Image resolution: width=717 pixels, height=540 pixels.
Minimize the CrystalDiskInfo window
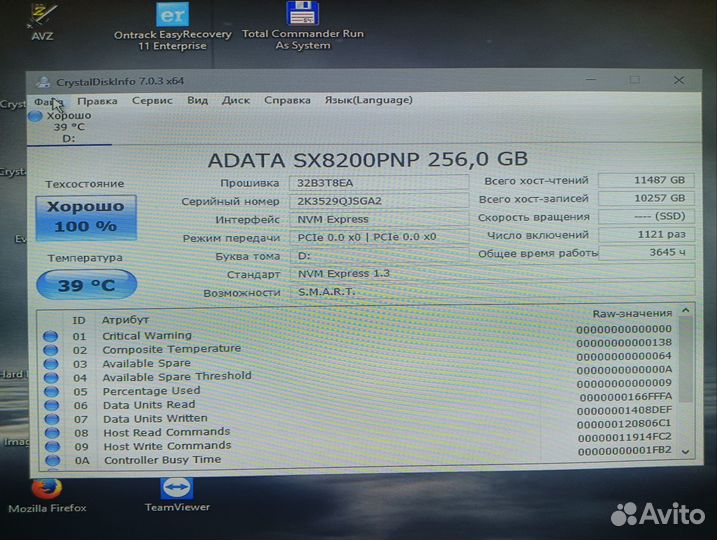[591, 80]
